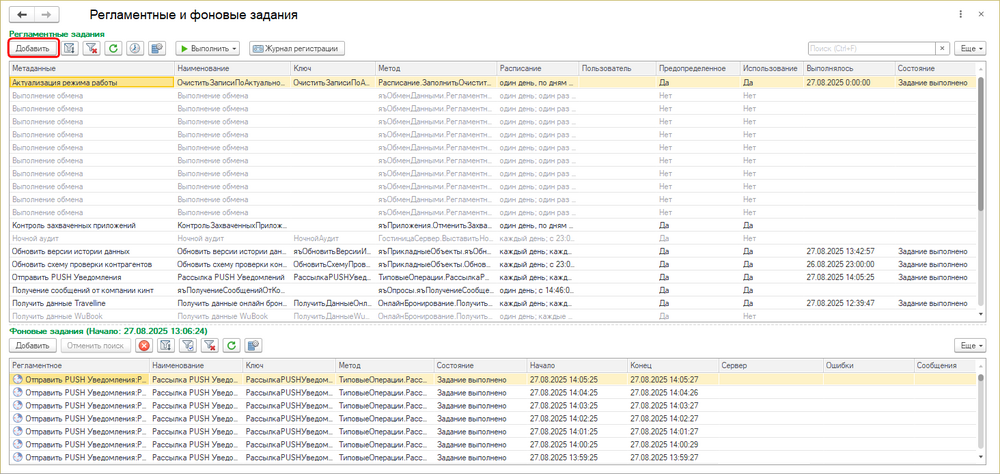Click Добавить in background jobs section
Viewport: 1000px width, 474px height.
(x=33, y=345)
